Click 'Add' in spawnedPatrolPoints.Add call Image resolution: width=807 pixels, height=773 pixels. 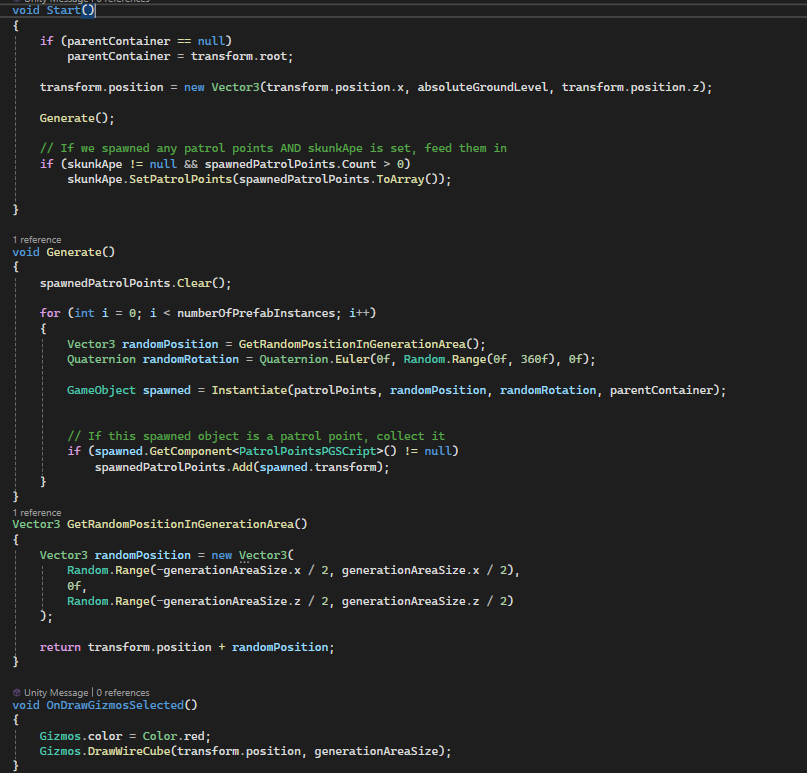click(x=242, y=467)
